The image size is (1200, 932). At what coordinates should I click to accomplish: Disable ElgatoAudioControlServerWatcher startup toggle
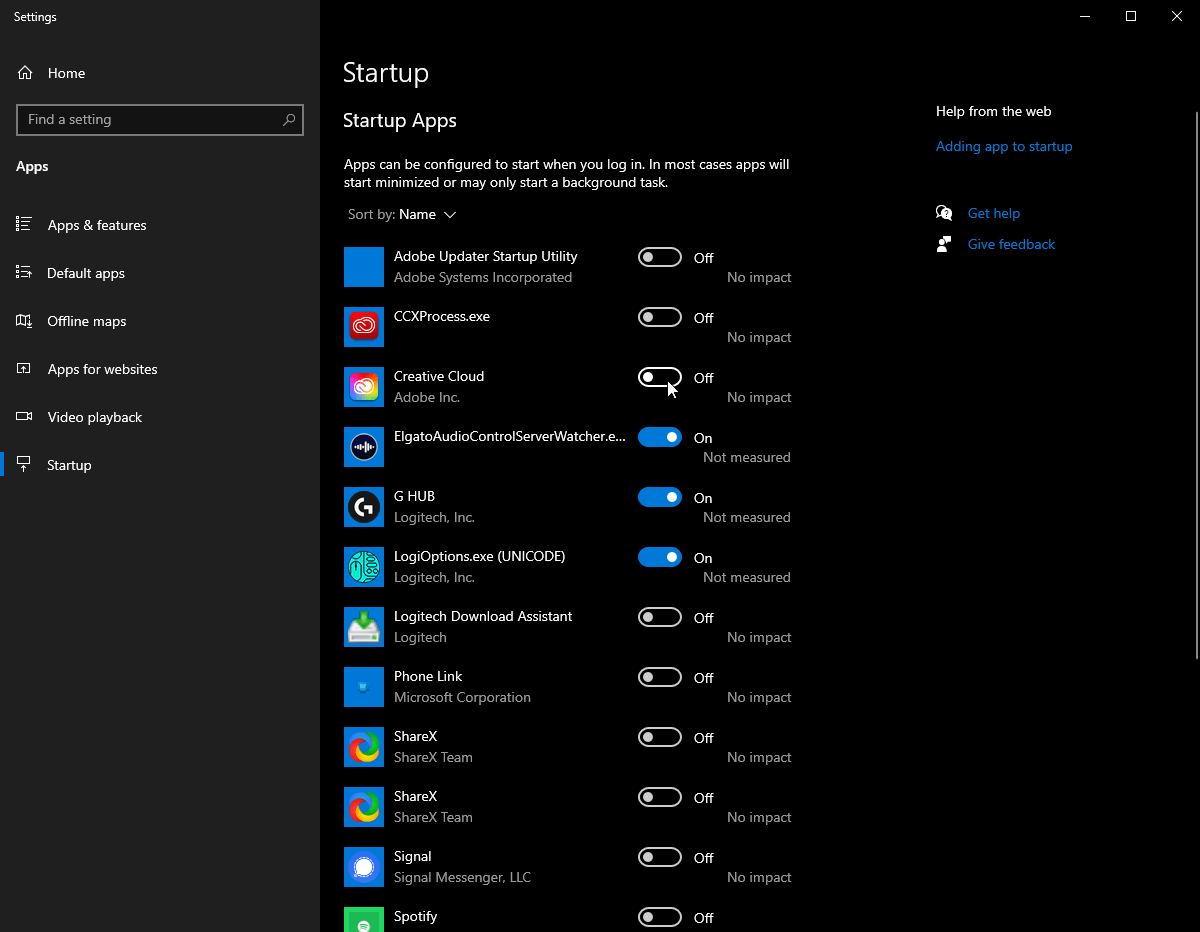point(660,437)
